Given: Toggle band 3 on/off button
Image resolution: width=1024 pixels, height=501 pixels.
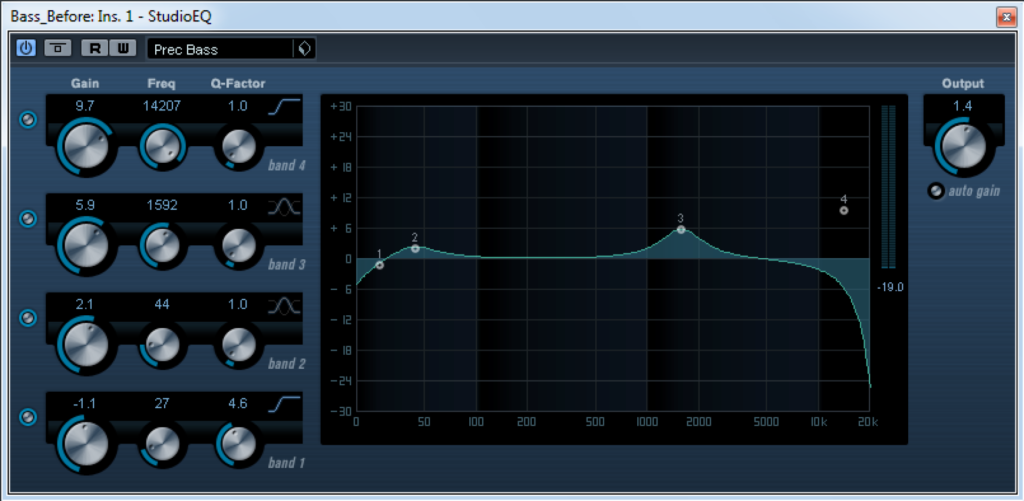Looking at the screenshot, I should tap(28, 218).
